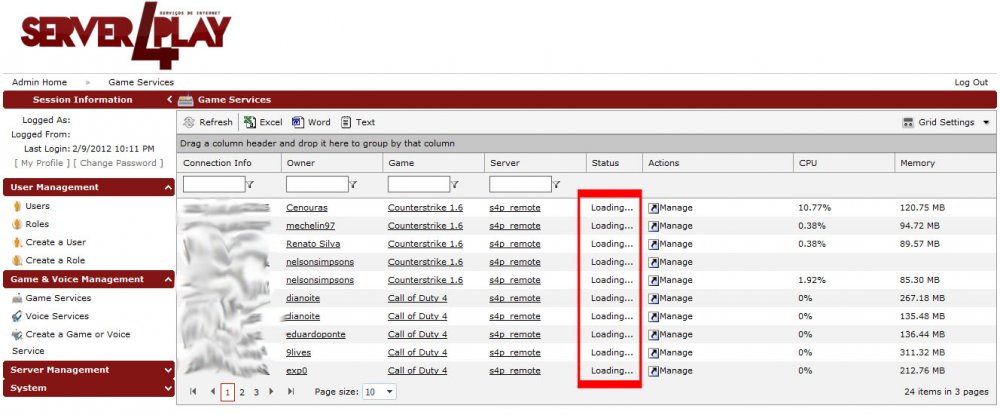1000x415 pixels.
Task: Expand the Server Management section
Action: click(x=167, y=370)
